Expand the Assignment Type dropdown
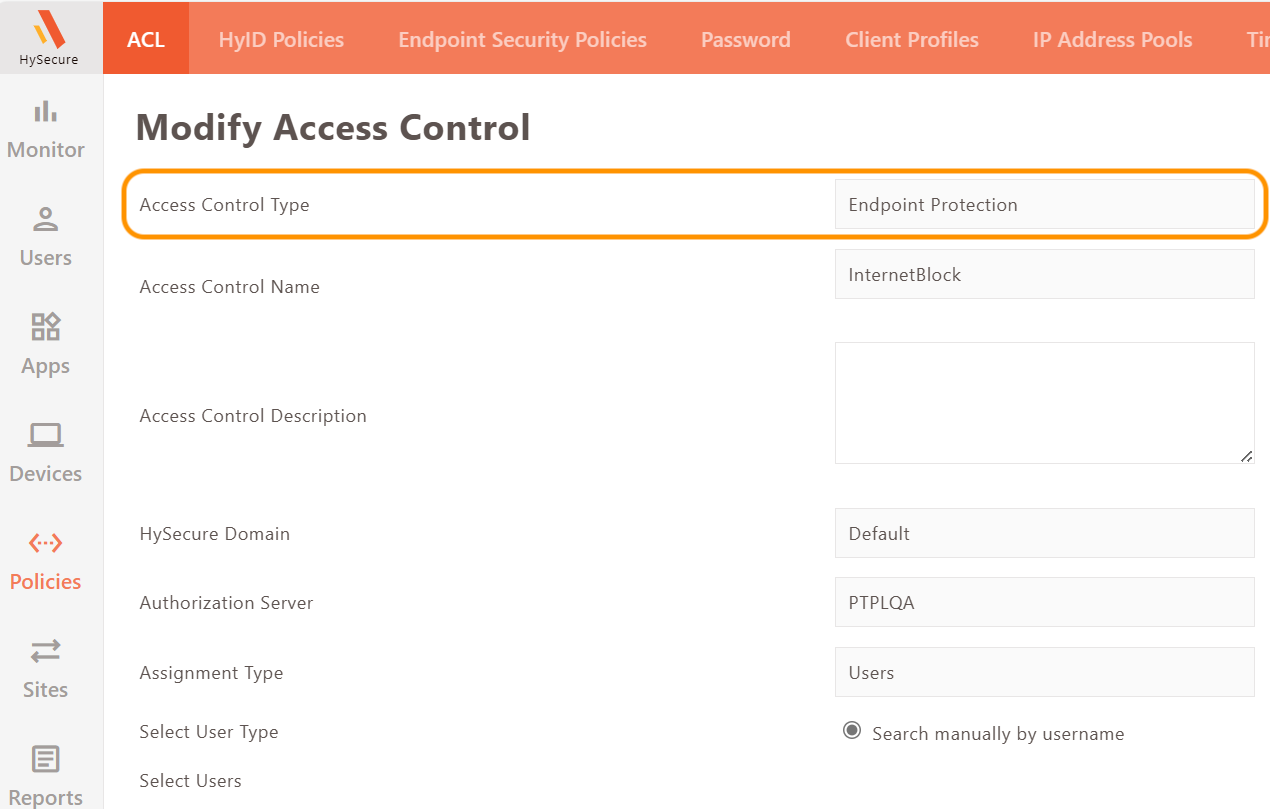Screen dimensions: 1270x809 tap(1044, 673)
